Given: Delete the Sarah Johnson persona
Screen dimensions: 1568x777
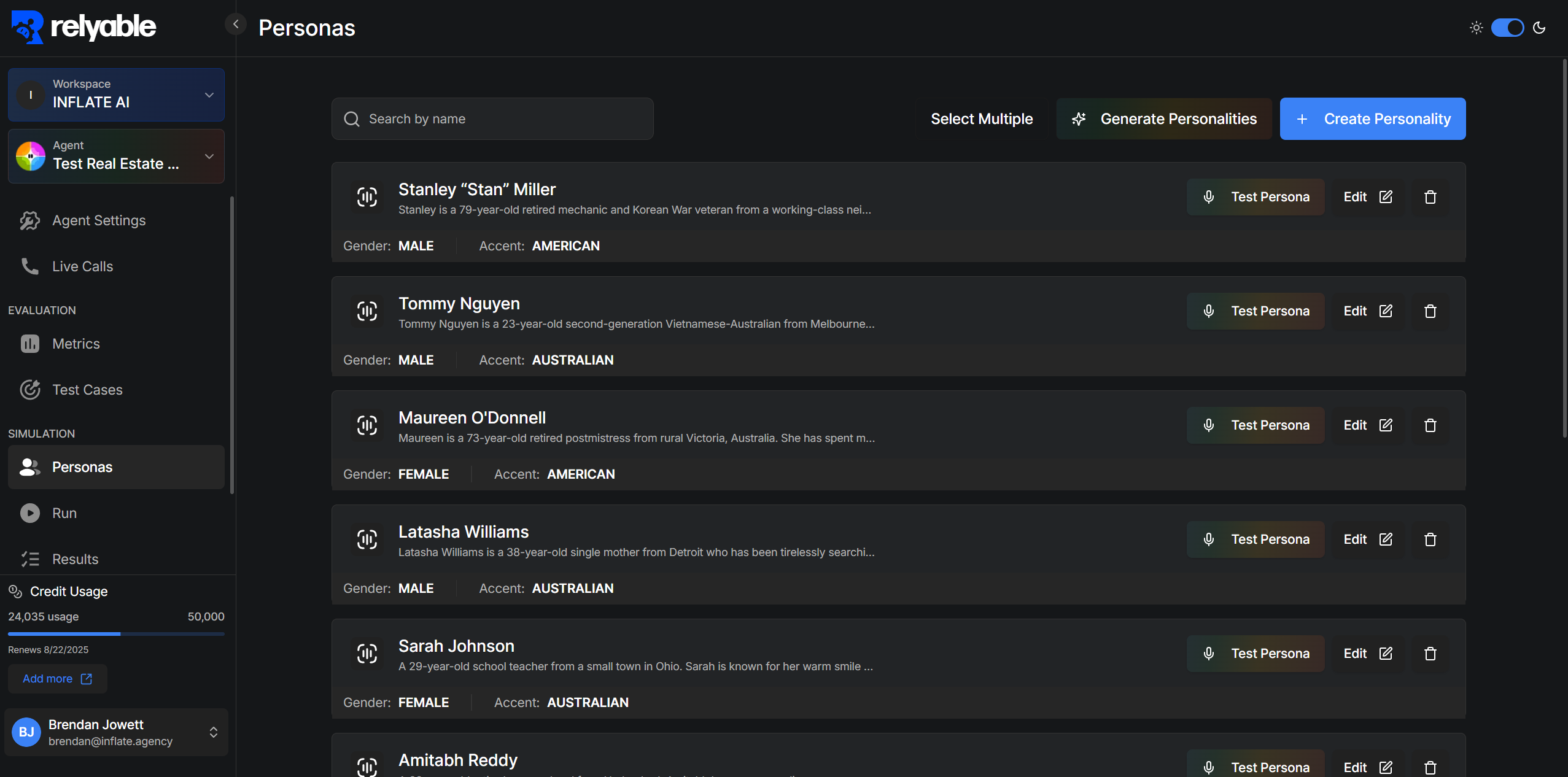Looking at the screenshot, I should [1430, 654].
